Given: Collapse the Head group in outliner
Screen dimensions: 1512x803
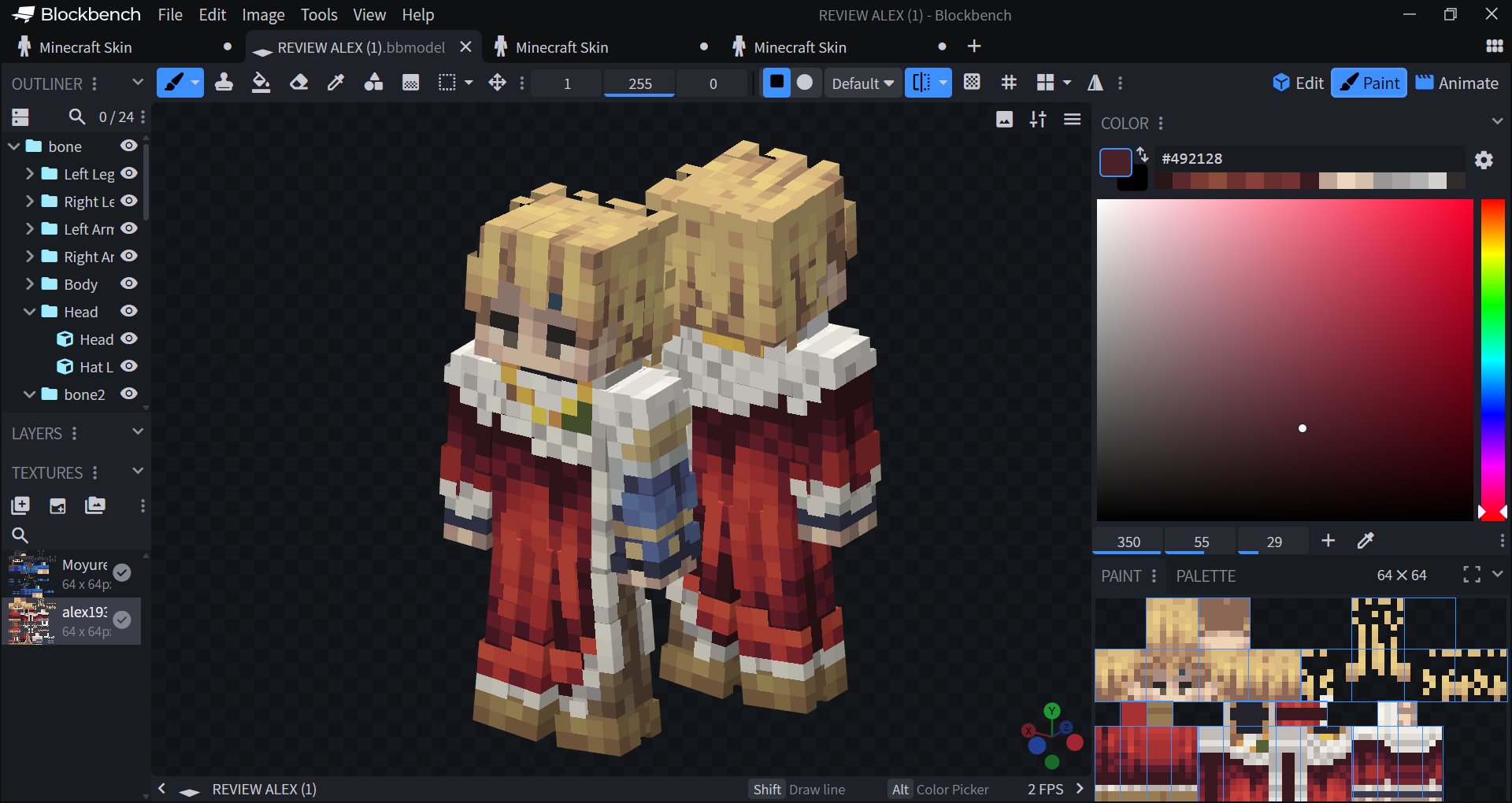Looking at the screenshot, I should (x=30, y=312).
